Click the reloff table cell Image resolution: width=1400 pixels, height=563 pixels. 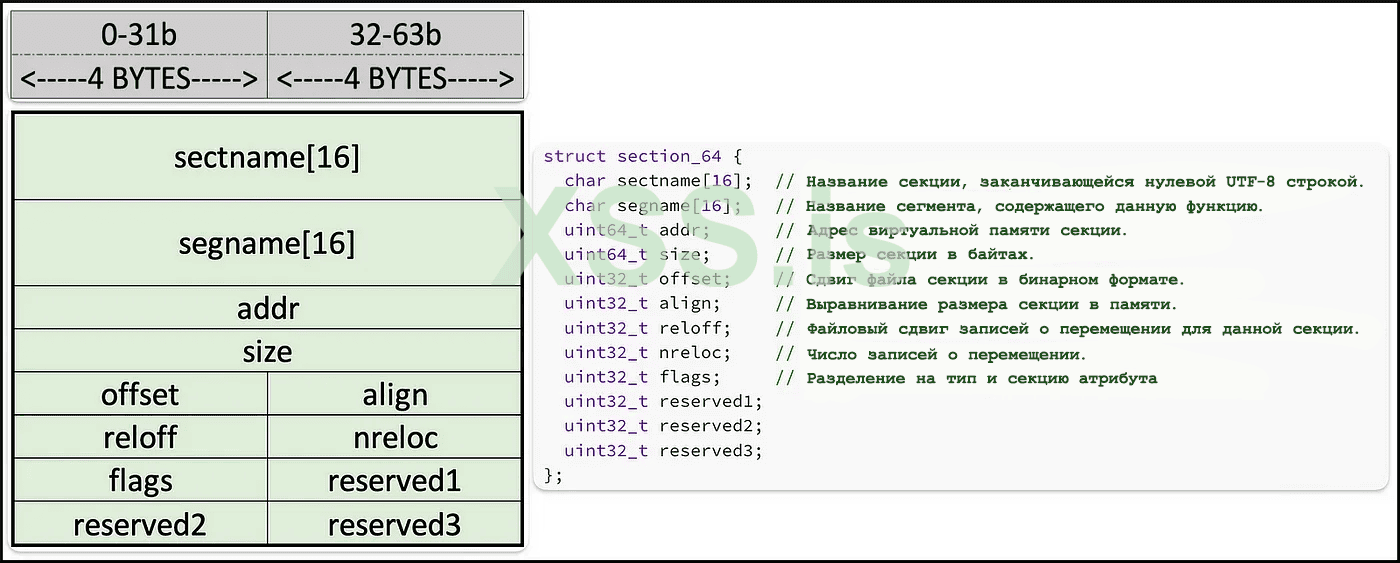[x=140, y=437]
